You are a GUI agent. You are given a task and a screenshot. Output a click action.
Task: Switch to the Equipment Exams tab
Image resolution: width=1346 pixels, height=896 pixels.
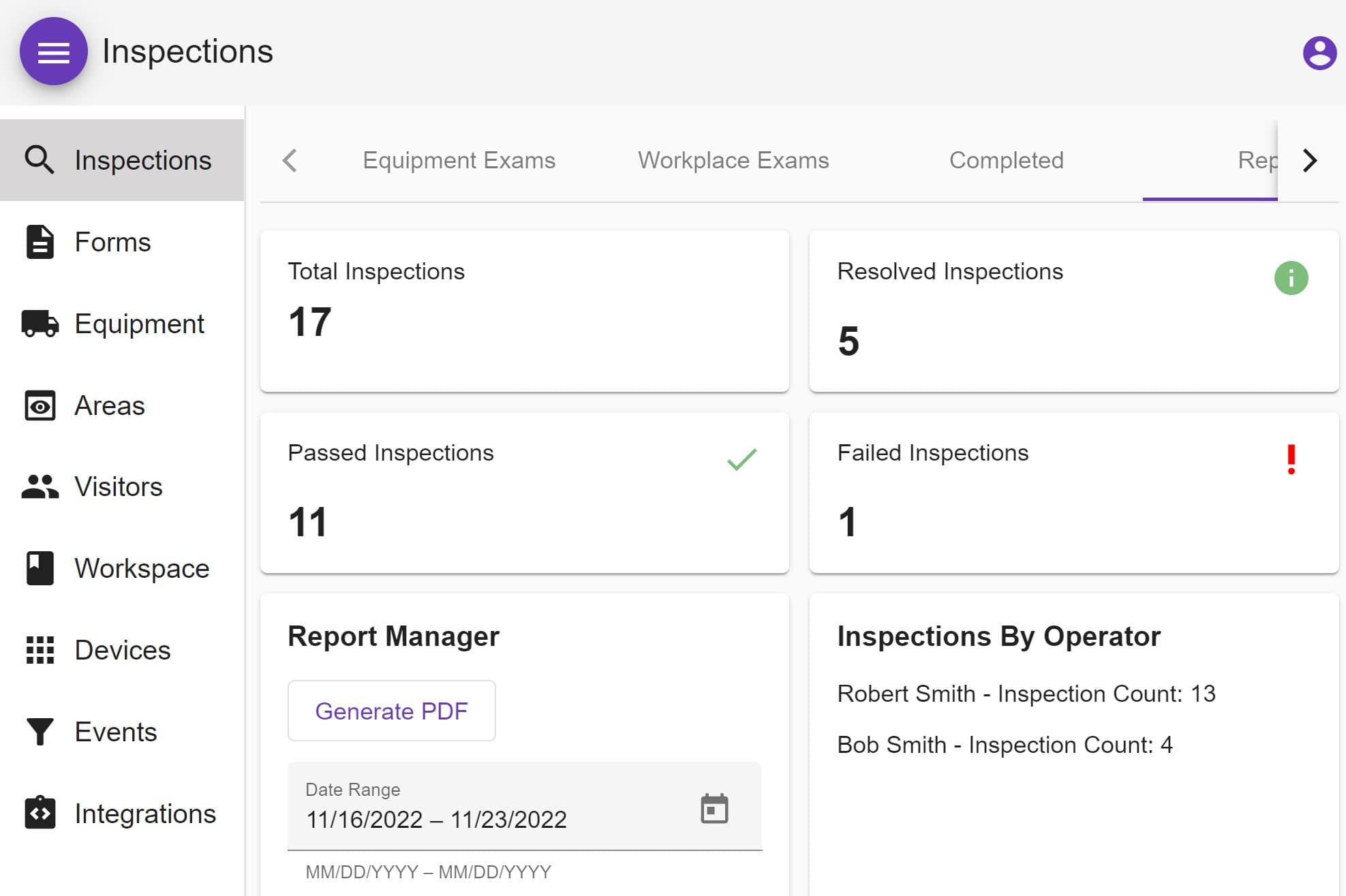pyautogui.click(x=459, y=160)
